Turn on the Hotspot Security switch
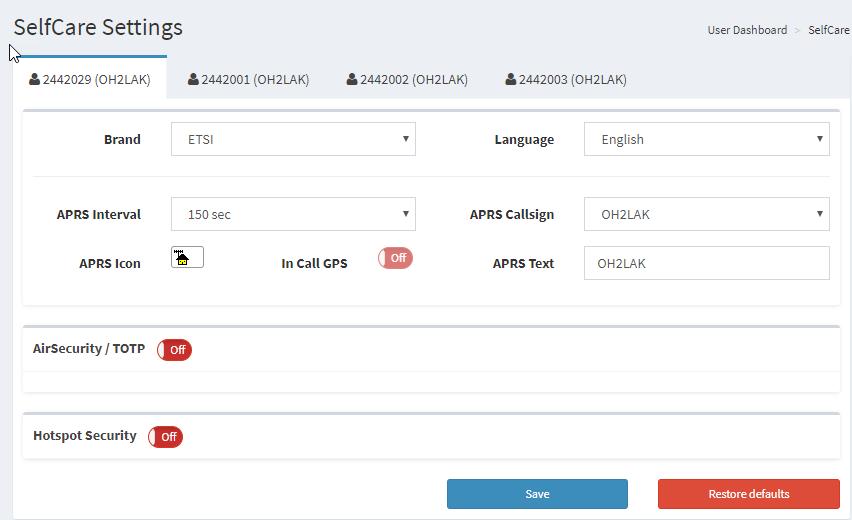The width and height of the screenshot is (852, 520). point(165,437)
